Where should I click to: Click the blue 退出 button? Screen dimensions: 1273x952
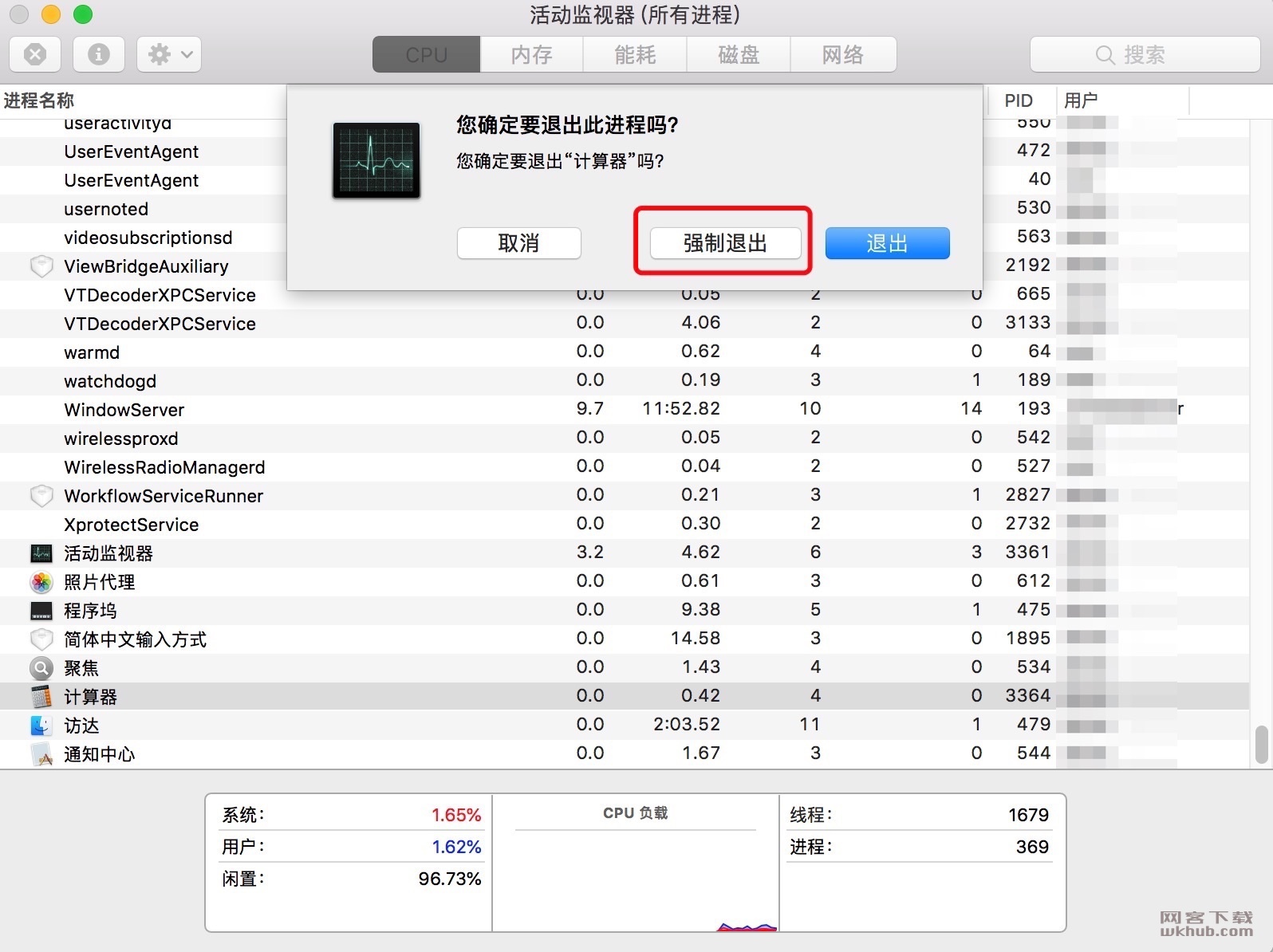(x=887, y=243)
